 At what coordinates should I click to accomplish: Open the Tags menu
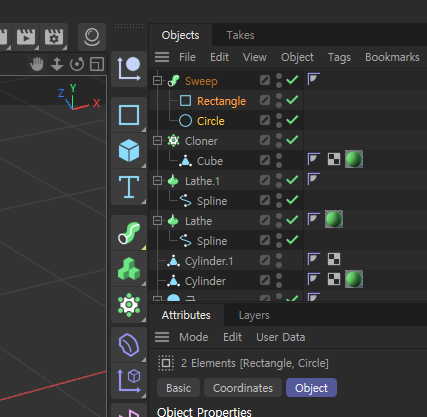tap(339, 57)
